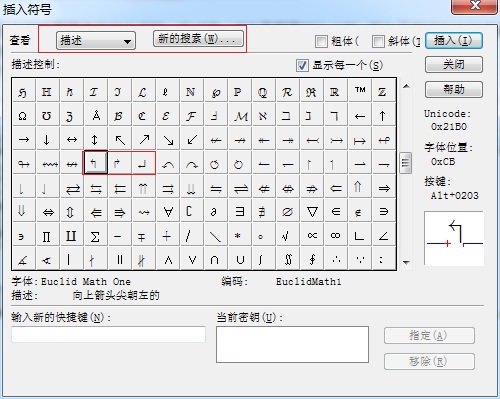The height and width of the screenshot is (399, 500).
Task: Click the symbol grid scroll down arrow
Action: coord(406,262)
